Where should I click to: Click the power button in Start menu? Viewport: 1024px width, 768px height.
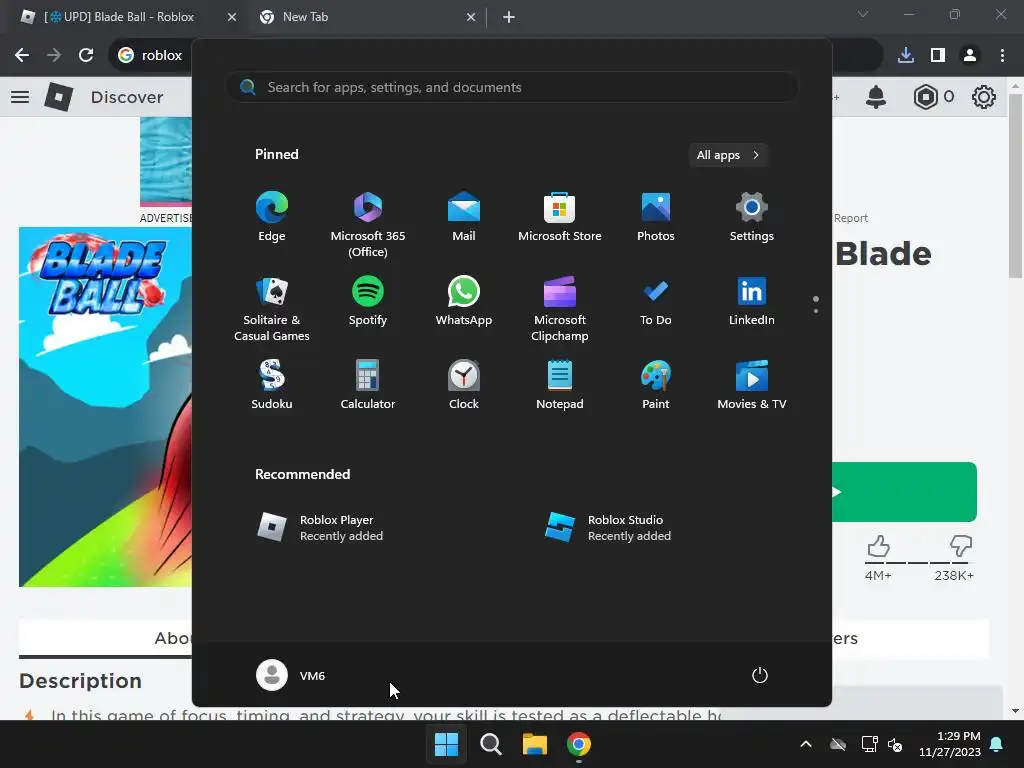(760, 675)
